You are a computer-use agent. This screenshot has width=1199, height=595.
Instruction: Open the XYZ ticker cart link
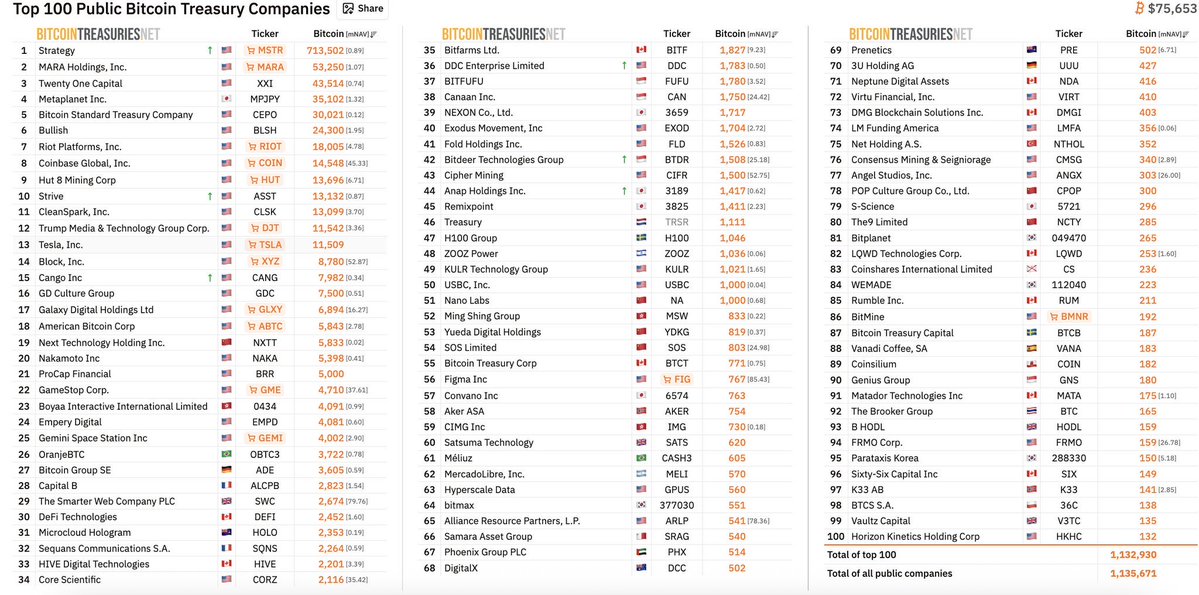point(265,262)
